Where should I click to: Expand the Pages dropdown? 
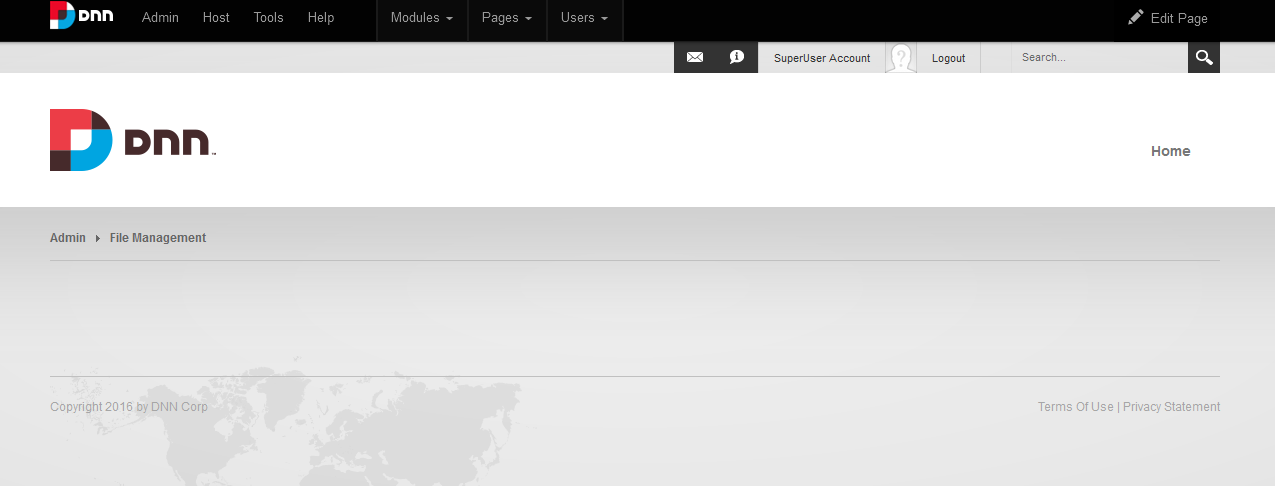tap(507, 18)
